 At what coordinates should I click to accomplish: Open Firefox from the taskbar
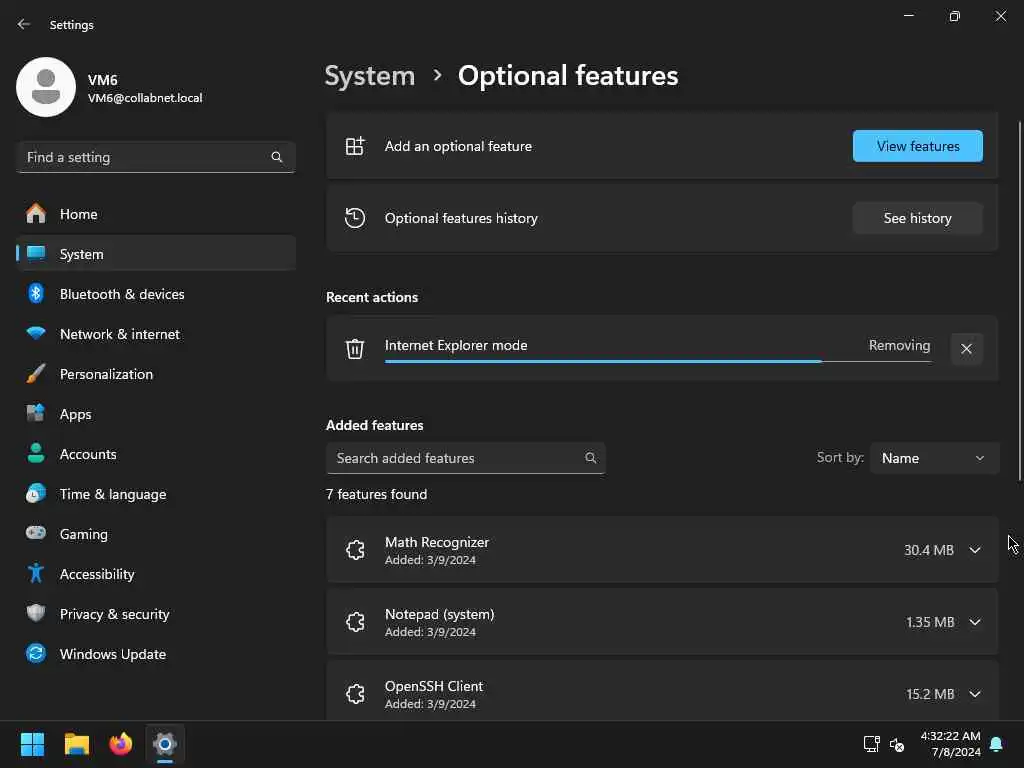click(121, 744)
